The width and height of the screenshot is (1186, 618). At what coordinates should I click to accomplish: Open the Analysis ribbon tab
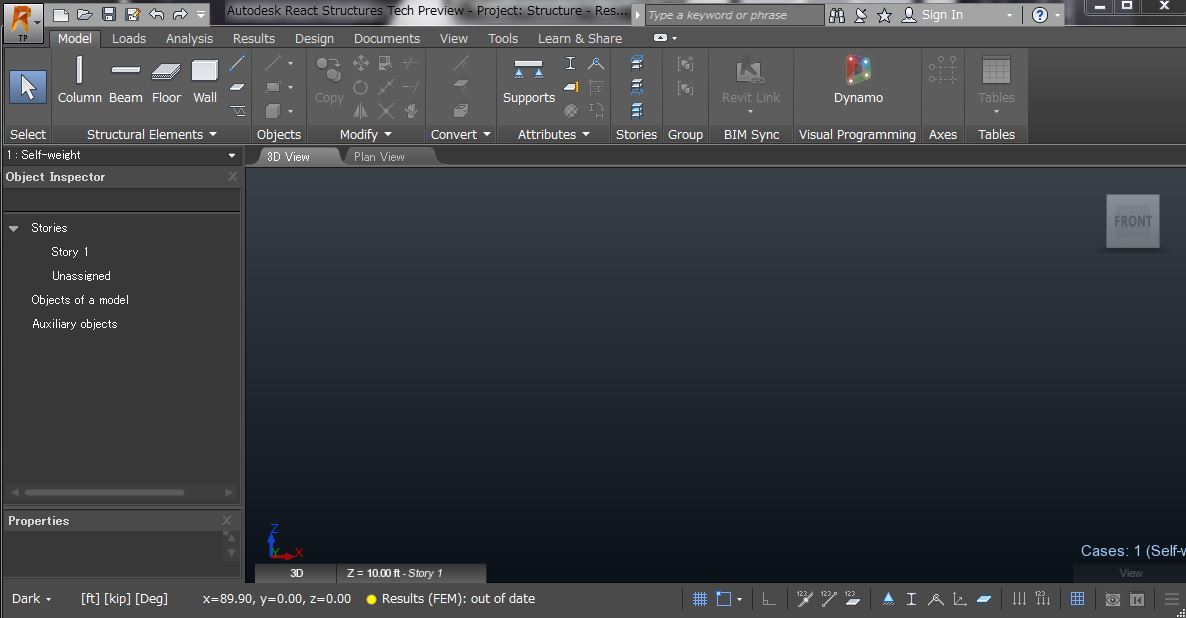189,39
